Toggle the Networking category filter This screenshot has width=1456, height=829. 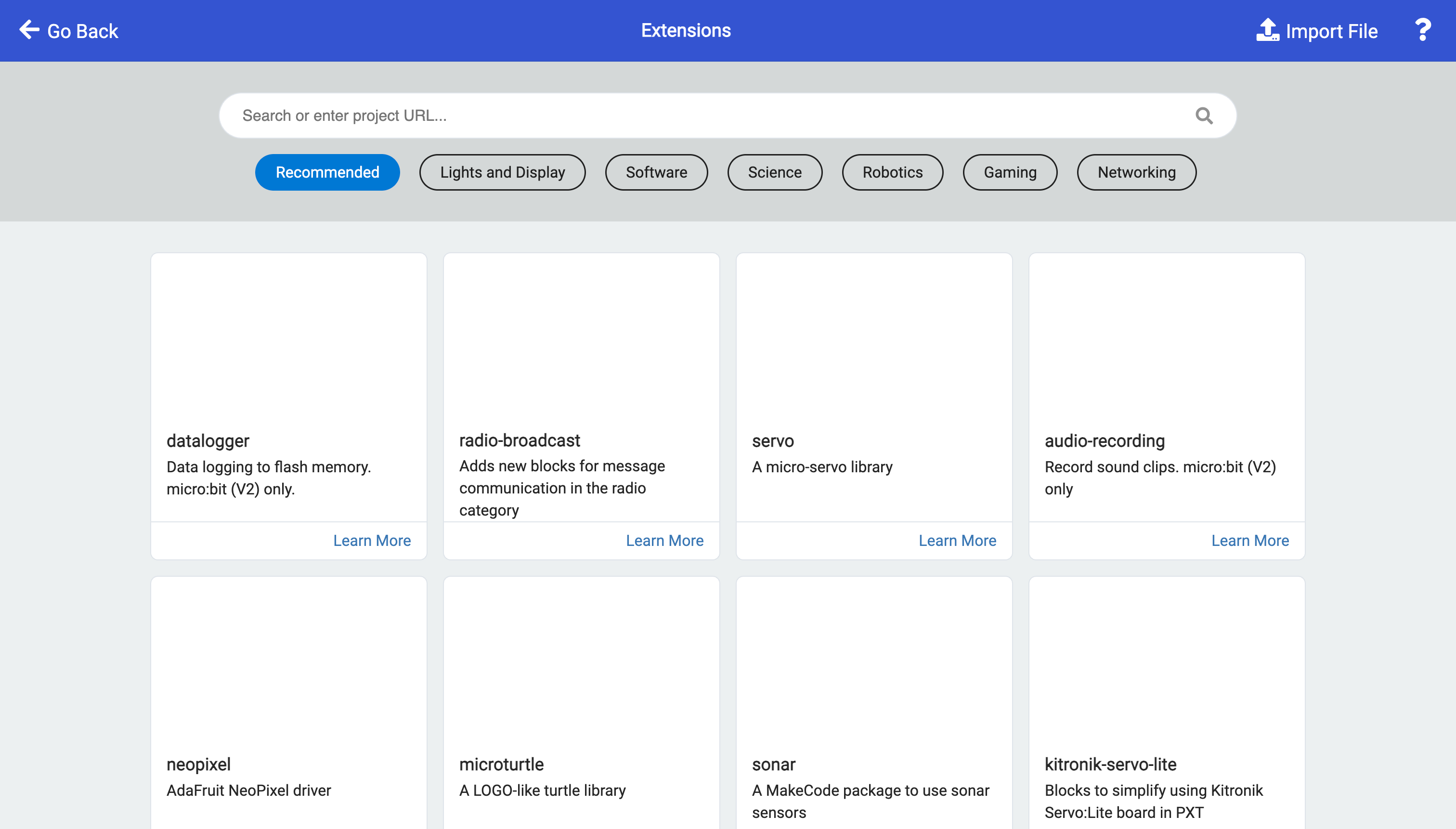click(1137, 172)
